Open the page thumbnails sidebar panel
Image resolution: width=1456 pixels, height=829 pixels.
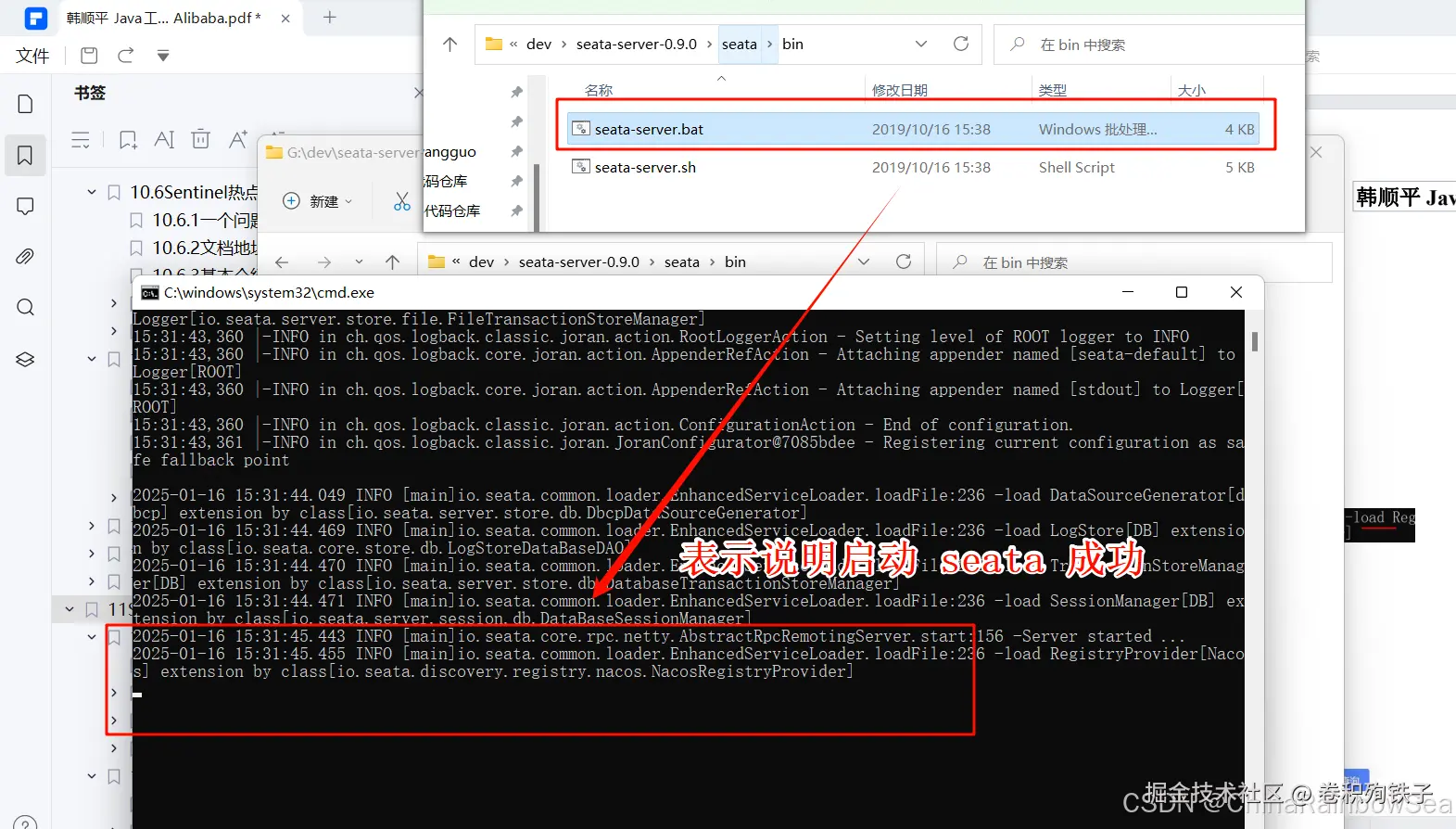pos(25,104)
